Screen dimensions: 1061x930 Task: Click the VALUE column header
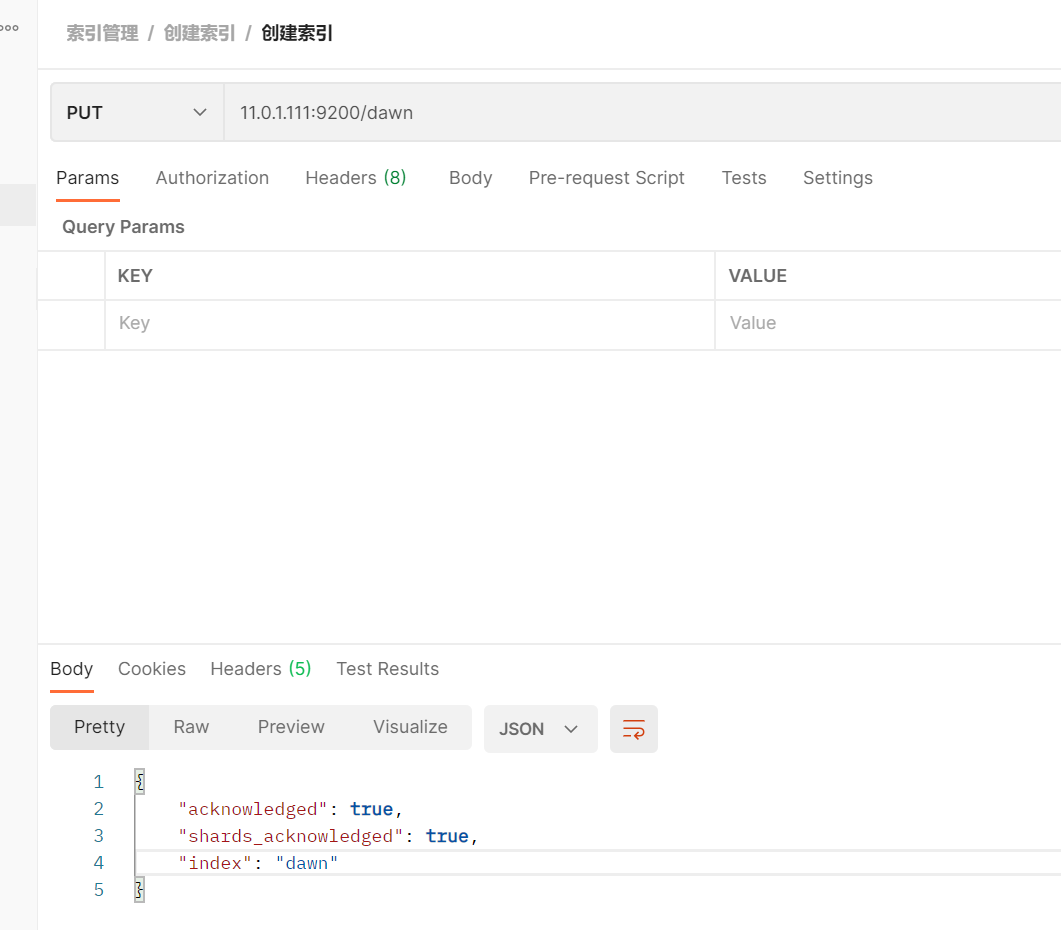pos(758,276)
